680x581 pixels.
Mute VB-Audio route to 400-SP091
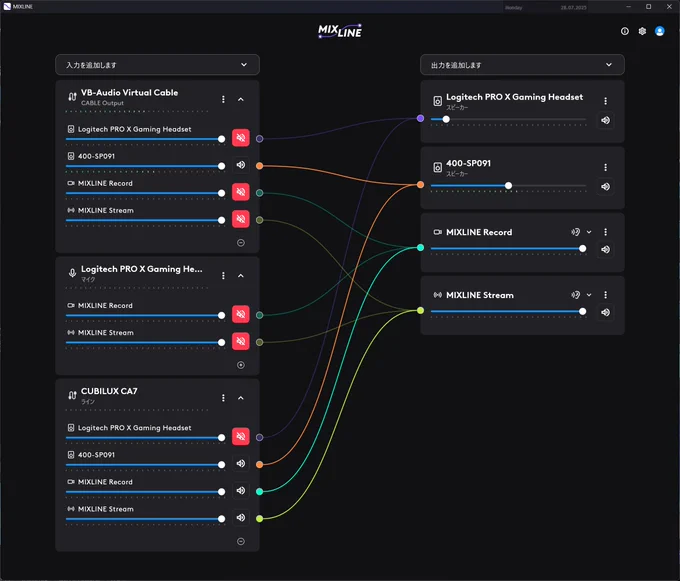tap(241, 165)
